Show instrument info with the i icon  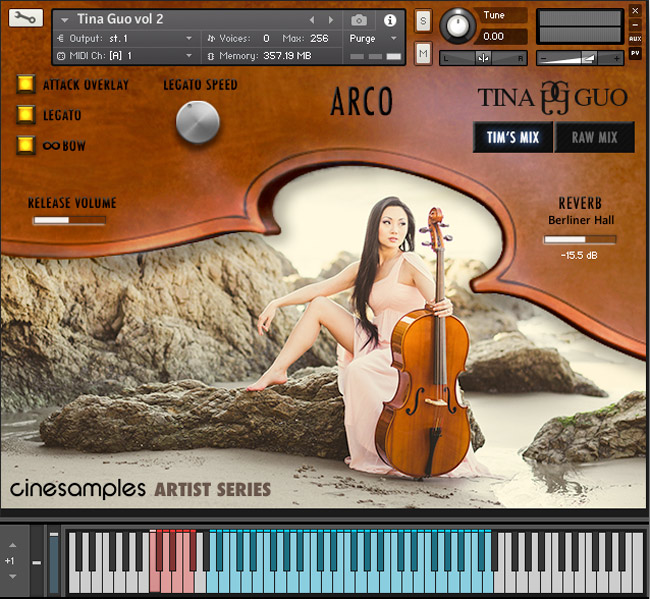[390, 20]
